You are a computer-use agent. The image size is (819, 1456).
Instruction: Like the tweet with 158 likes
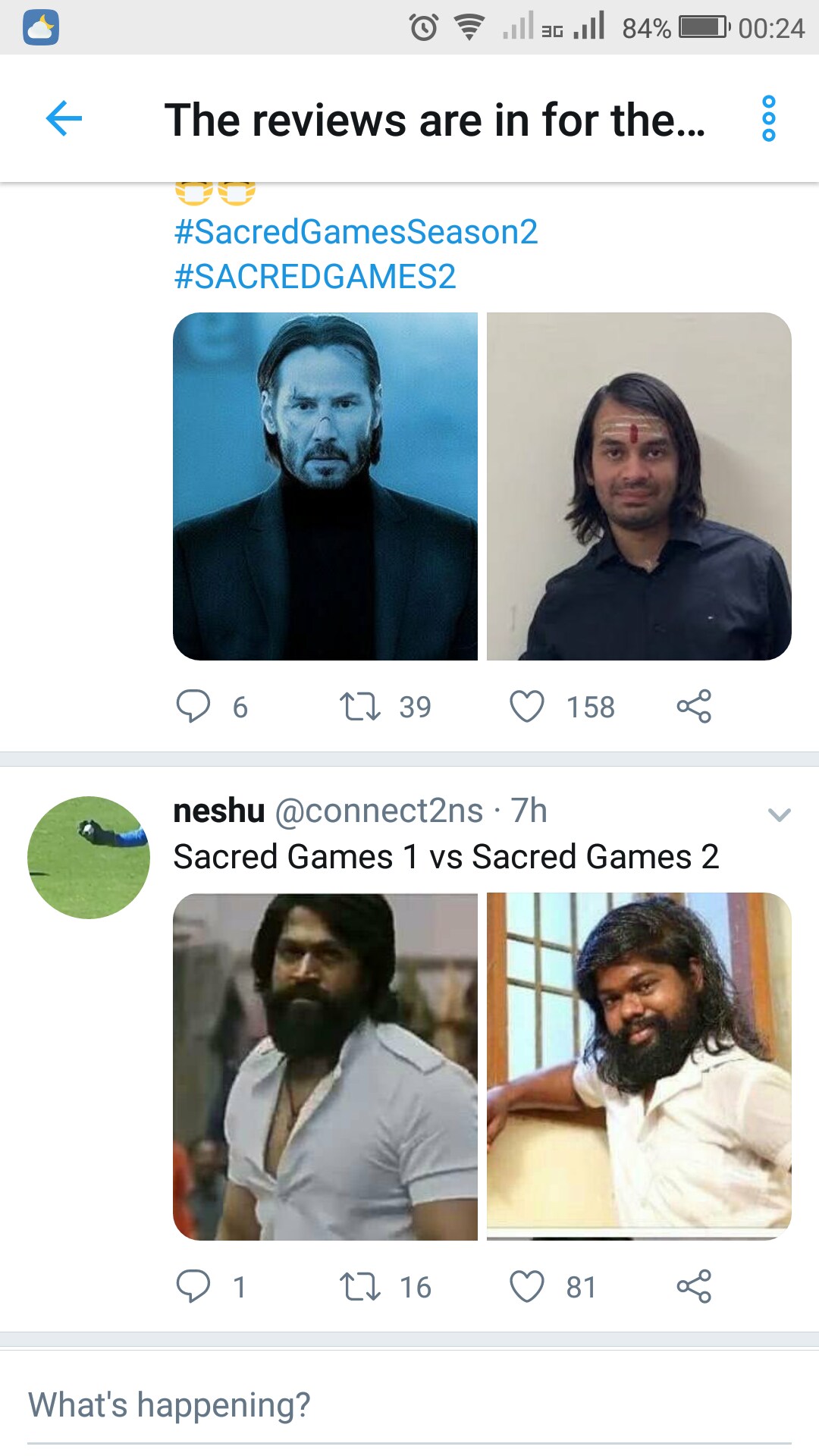(527, 706)
